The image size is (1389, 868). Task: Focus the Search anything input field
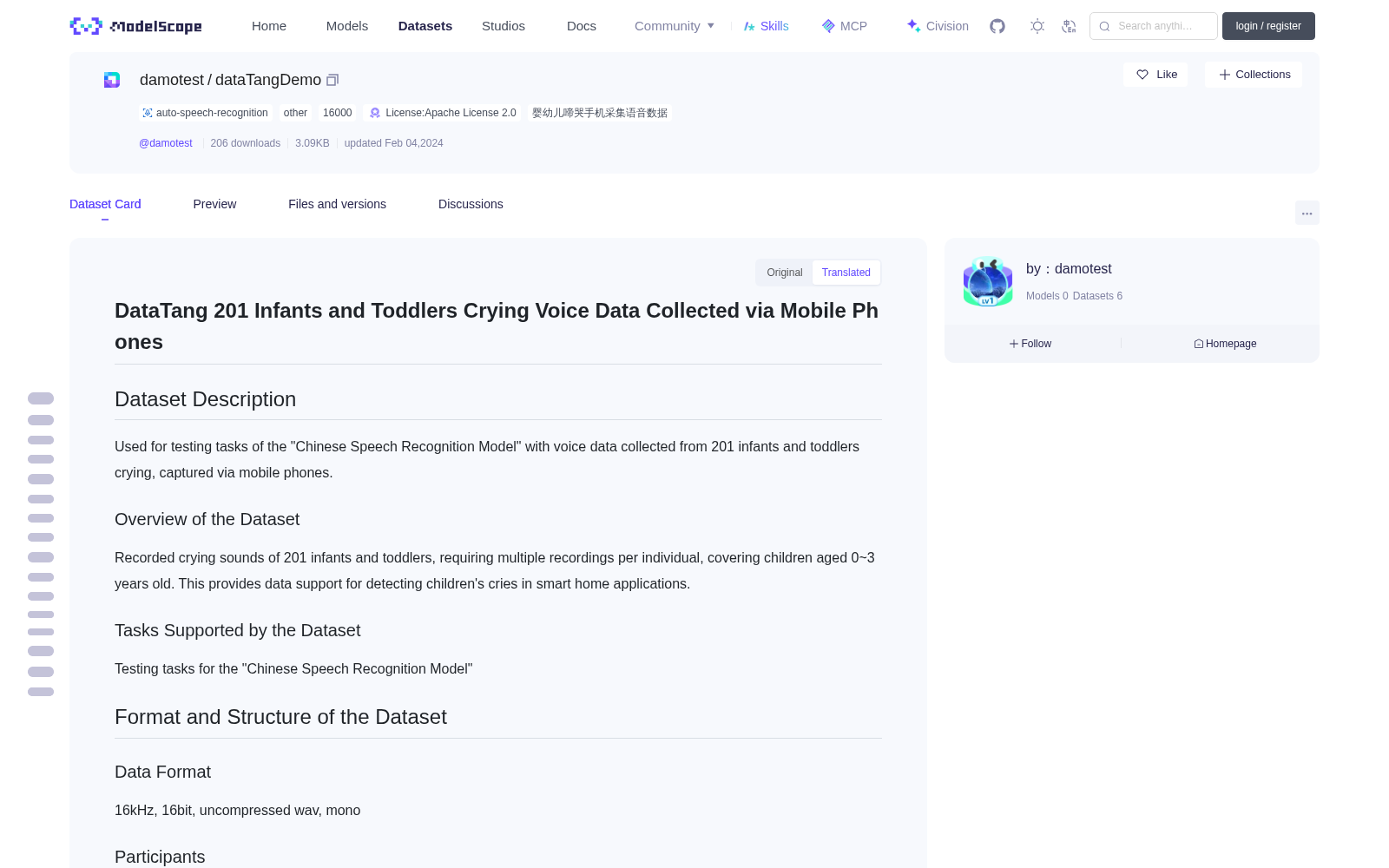point(1154,26)
